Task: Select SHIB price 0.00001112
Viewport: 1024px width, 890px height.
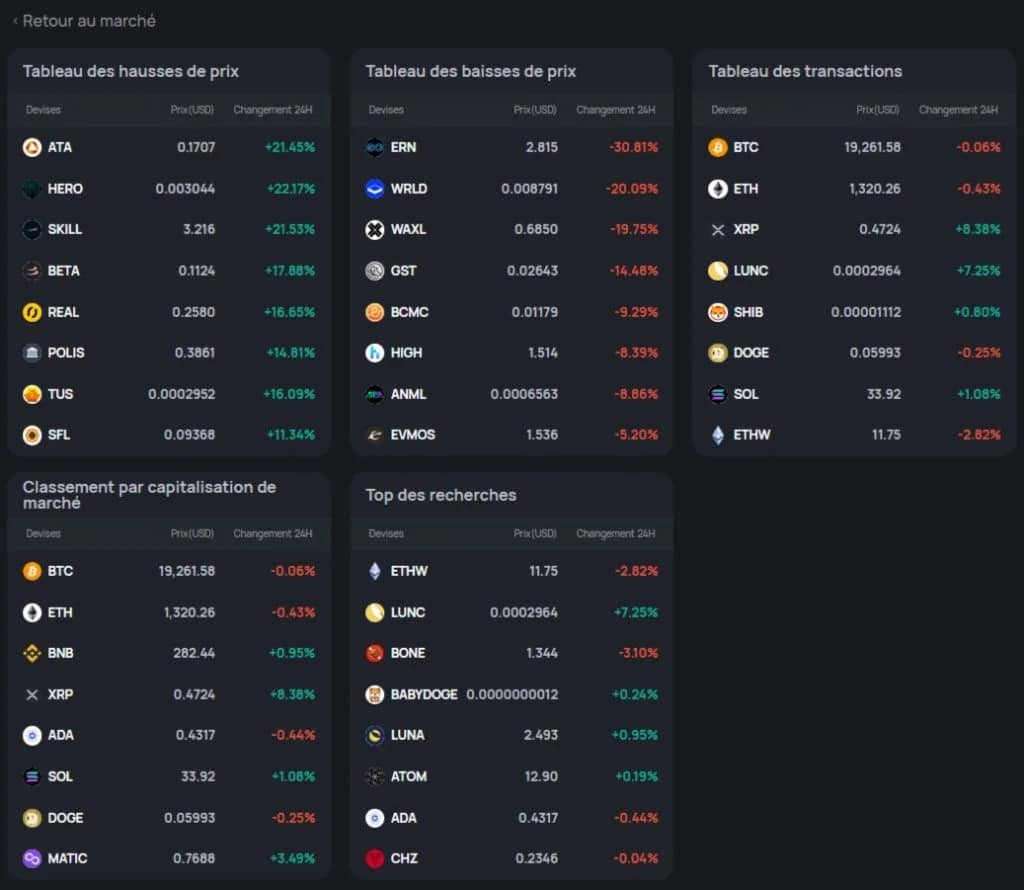Action: click(x=866, y=312)
